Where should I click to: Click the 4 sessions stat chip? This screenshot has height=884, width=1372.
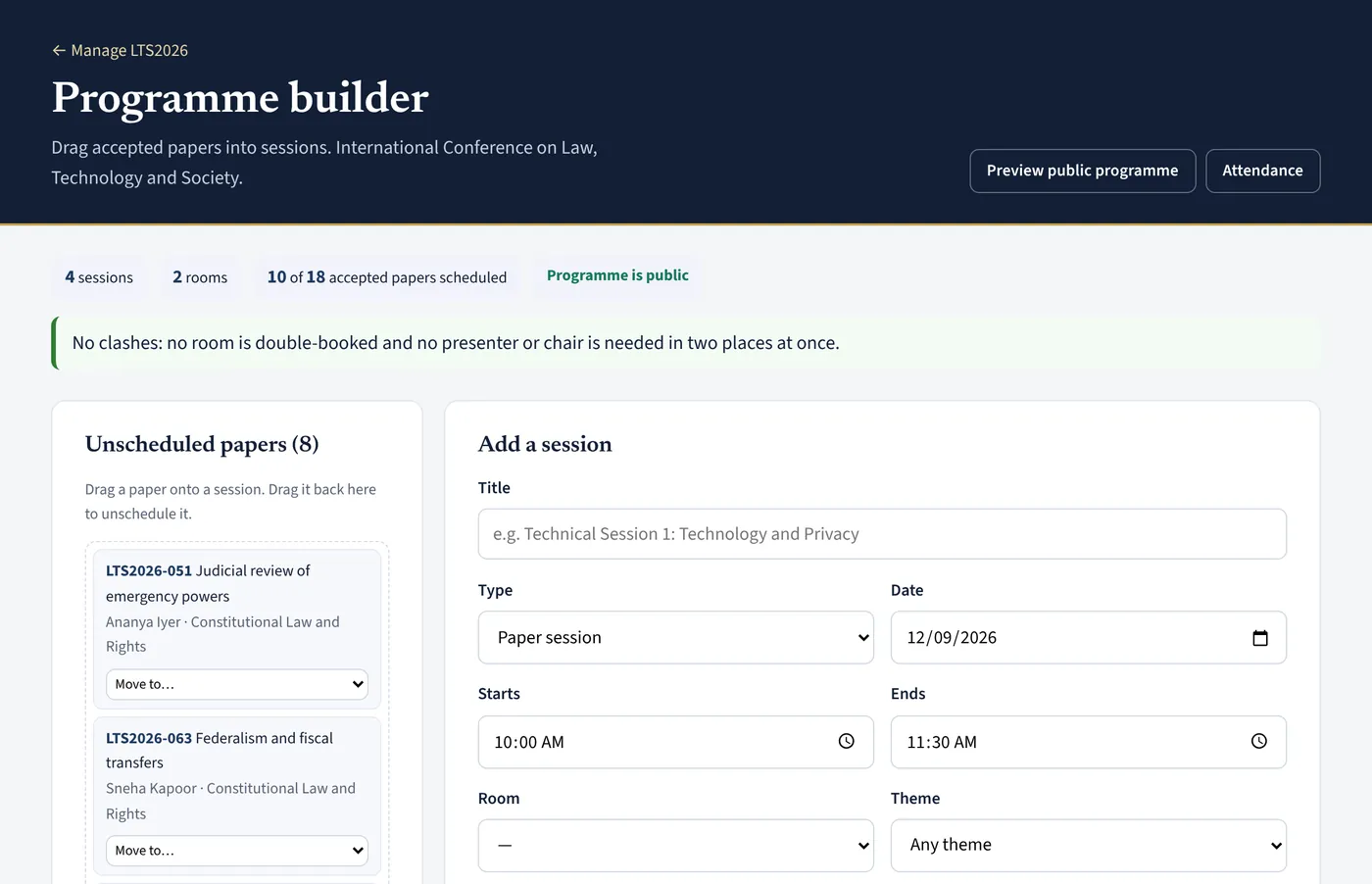[x=99, y=277]
